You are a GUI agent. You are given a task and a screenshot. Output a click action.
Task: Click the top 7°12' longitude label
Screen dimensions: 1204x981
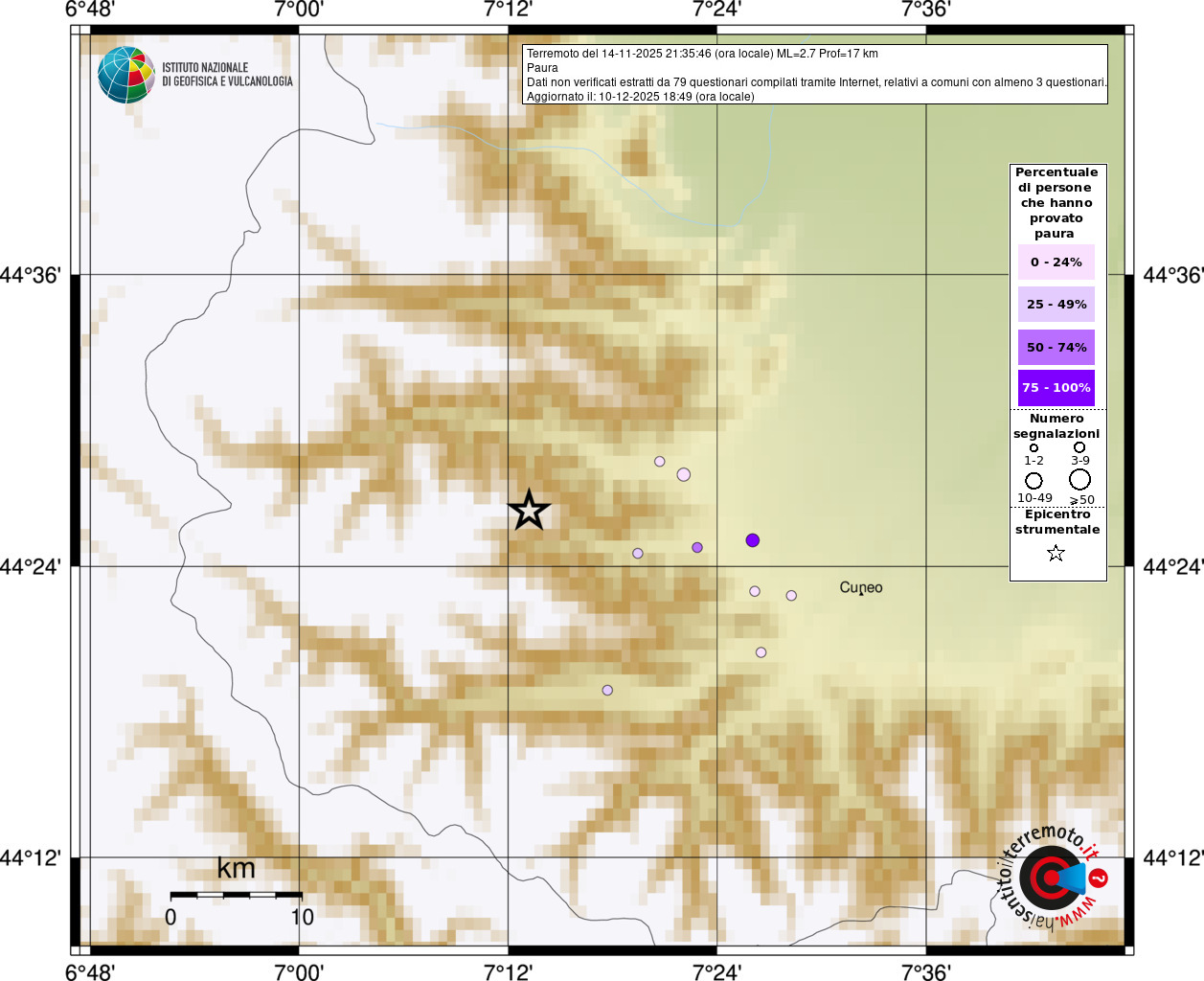(x=508, y=10)
